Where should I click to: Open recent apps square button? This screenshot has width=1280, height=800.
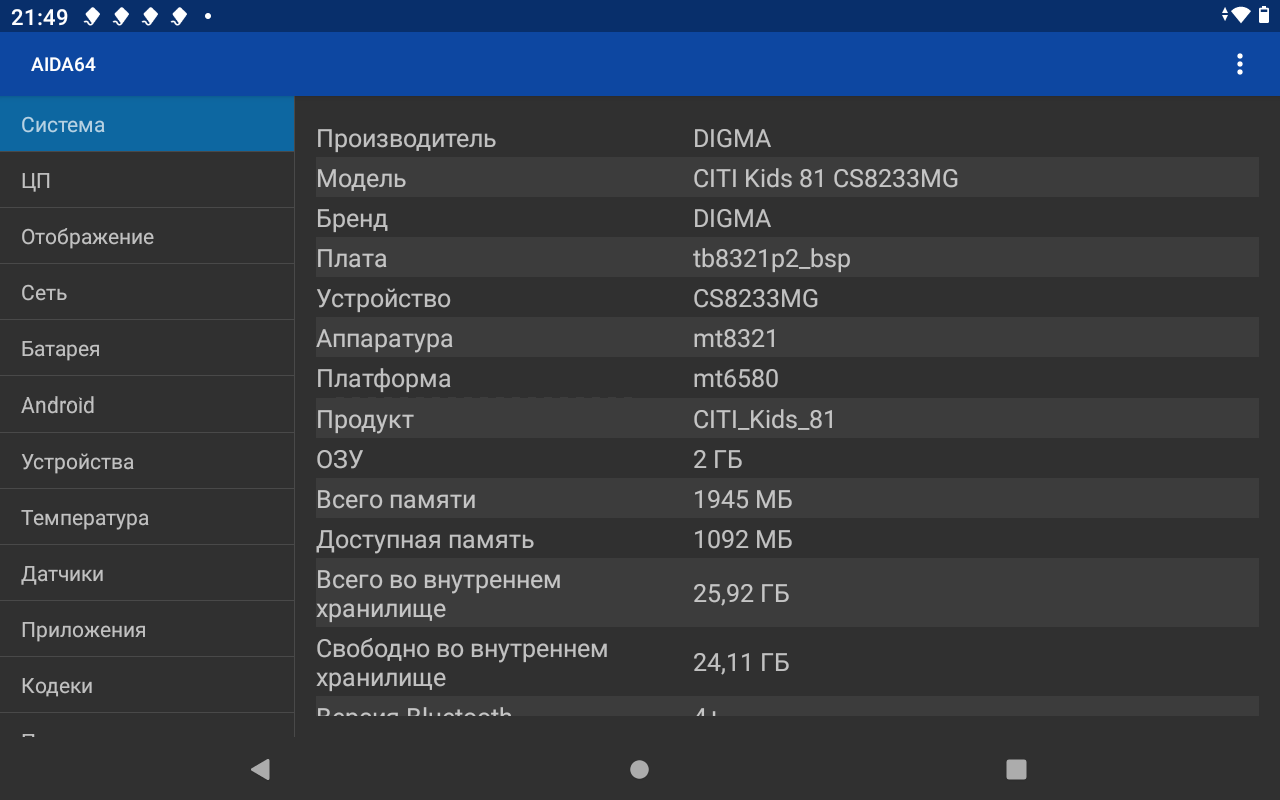pos(1016,769)
